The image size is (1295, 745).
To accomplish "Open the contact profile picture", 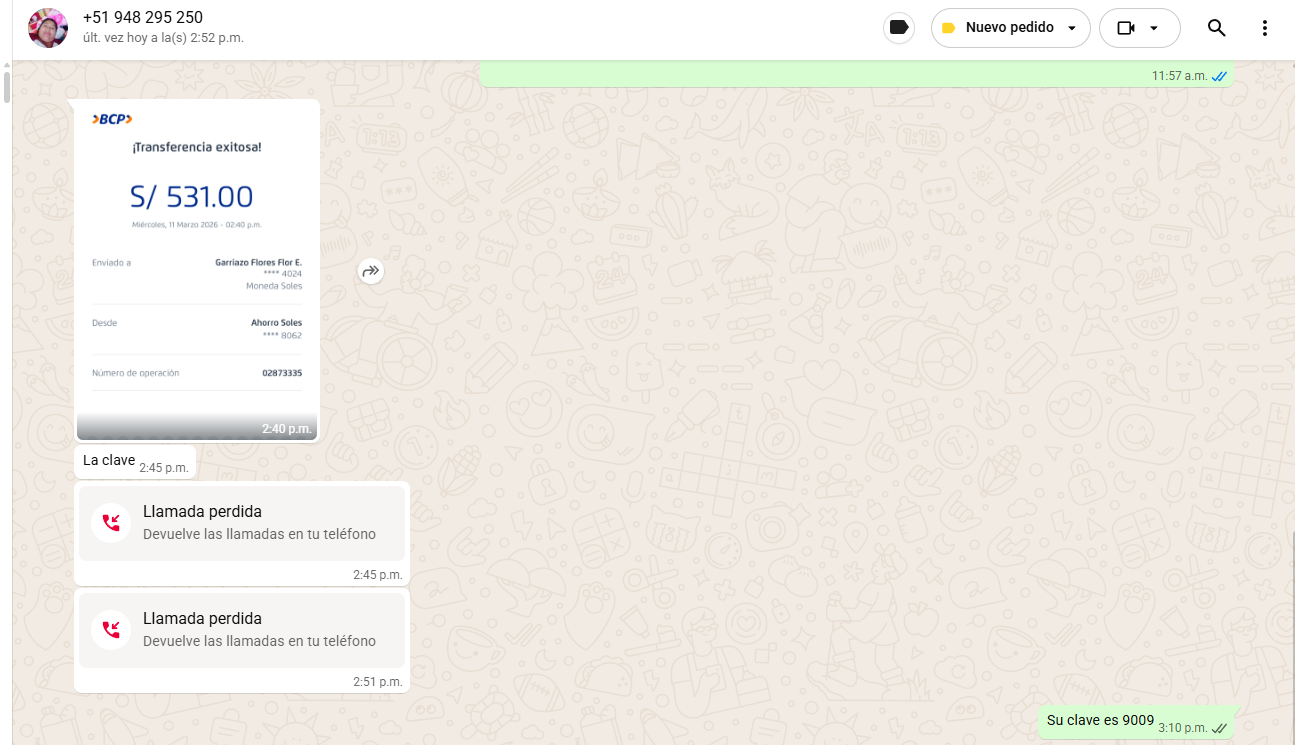I will pyautogui.click(x=48, y=28).
